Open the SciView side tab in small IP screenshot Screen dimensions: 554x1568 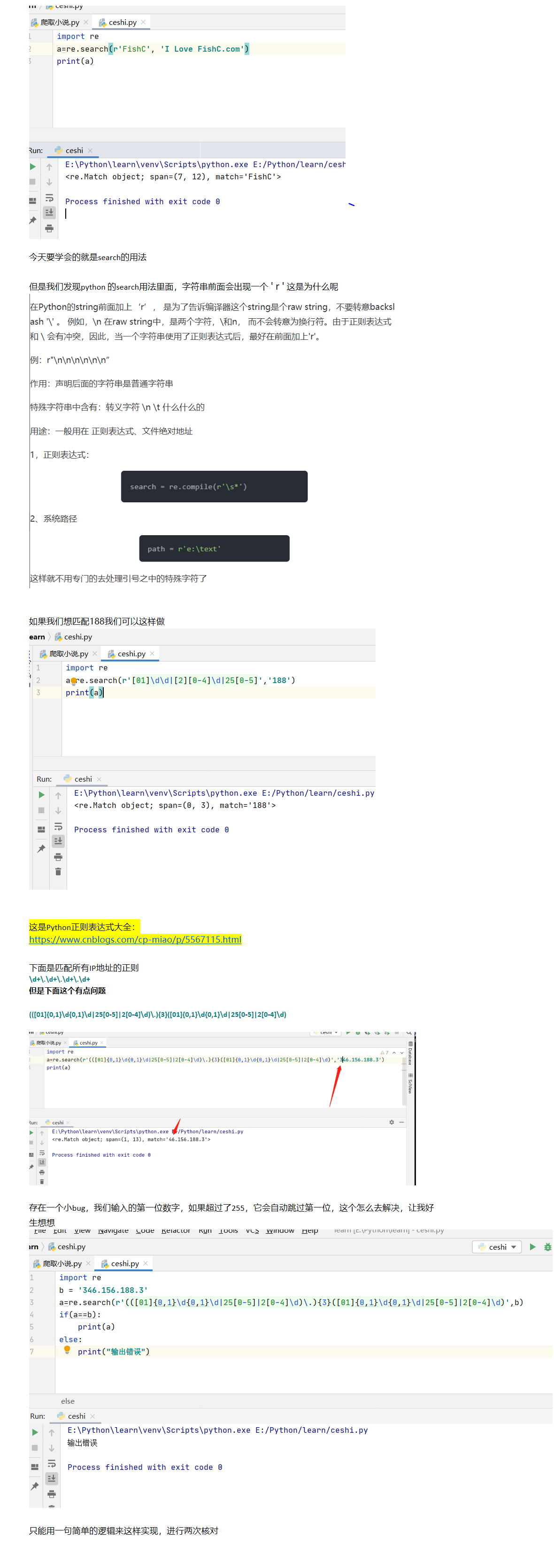[410, 1084]
